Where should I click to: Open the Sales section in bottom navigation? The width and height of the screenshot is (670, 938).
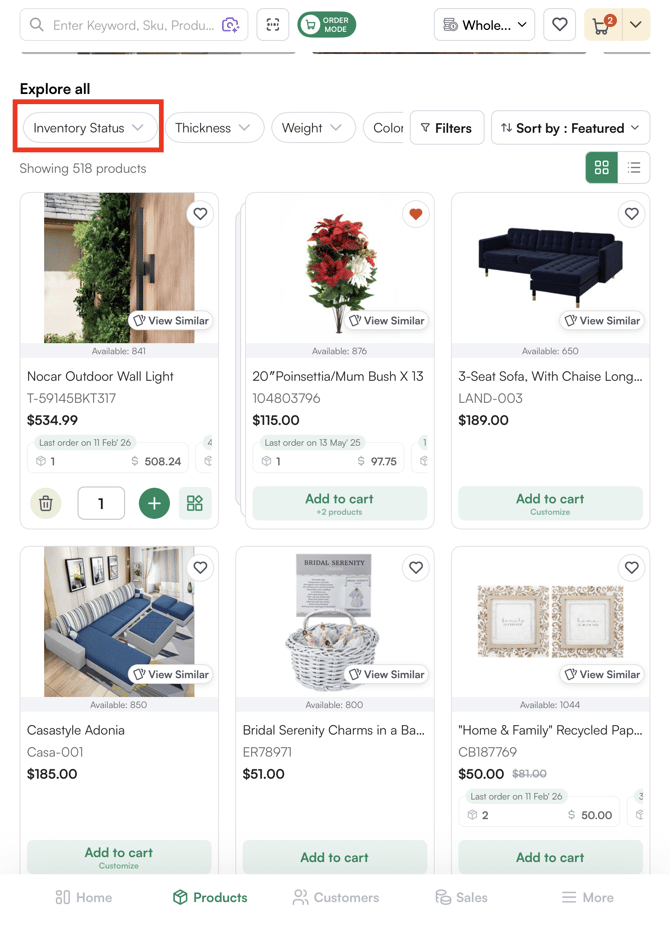click(461, 897)
